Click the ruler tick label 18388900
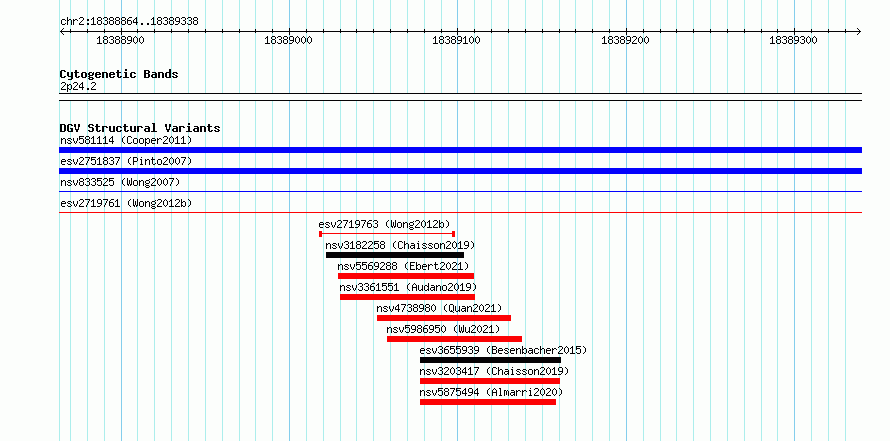Viewport: 890px width, 441px height. 120,40
